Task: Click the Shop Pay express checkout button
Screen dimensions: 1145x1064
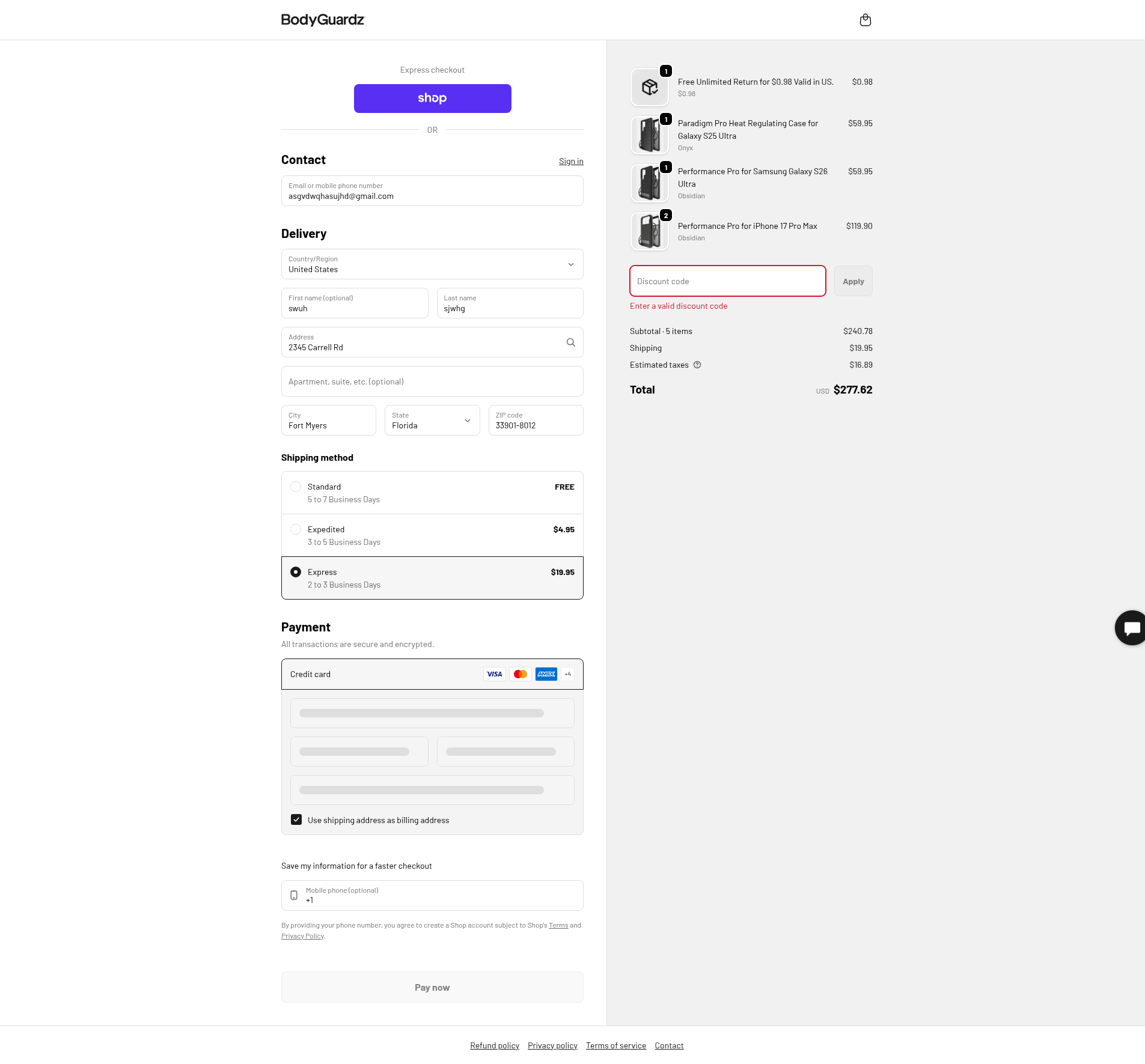Action: pos(432,98)
